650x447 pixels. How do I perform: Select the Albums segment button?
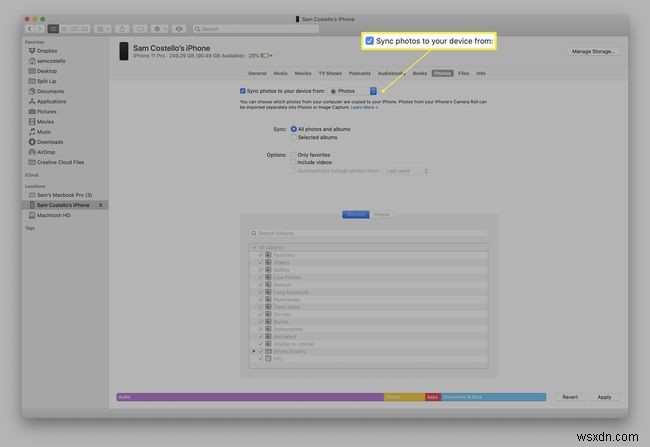(356, 215)
